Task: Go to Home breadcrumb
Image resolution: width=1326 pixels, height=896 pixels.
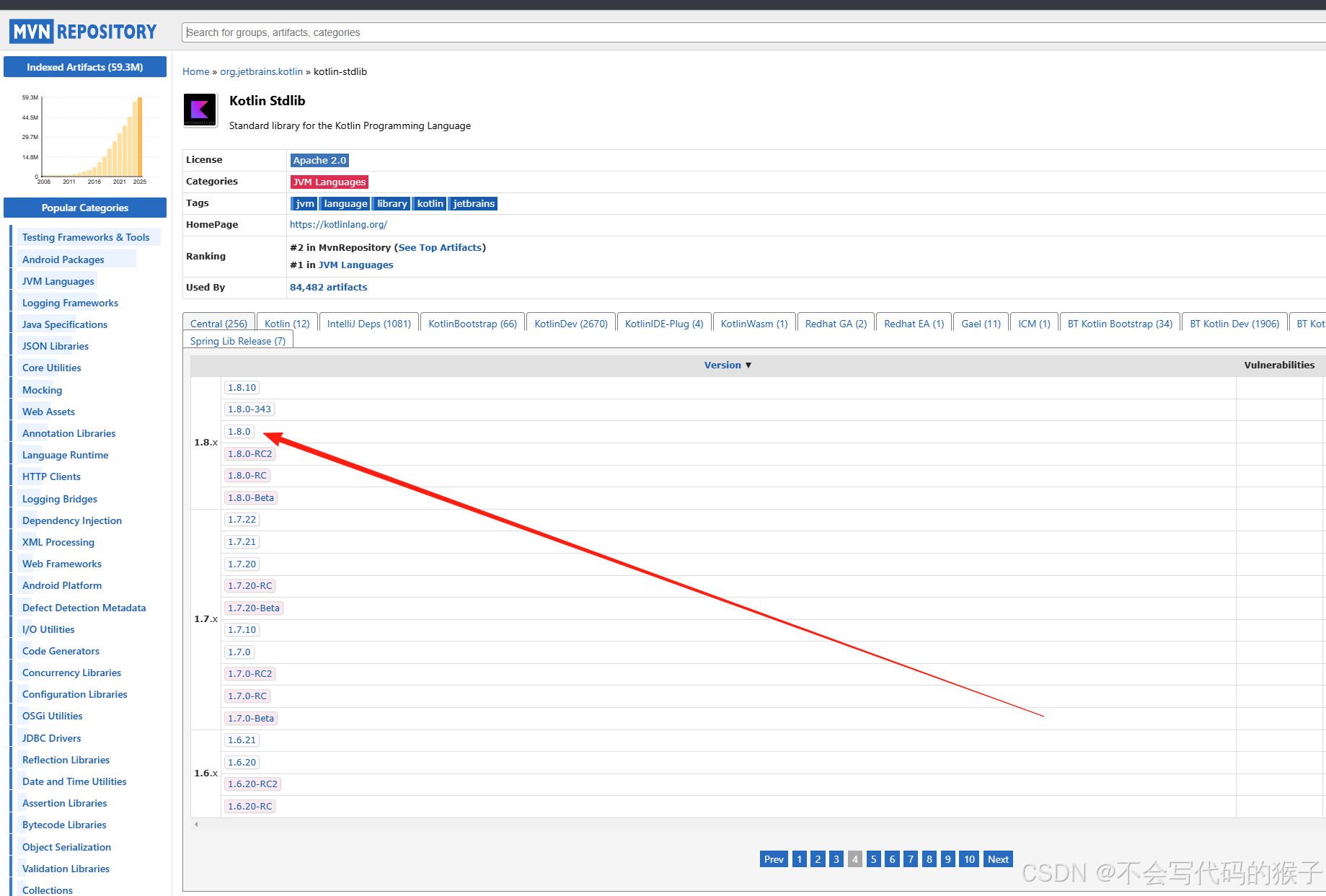Action: (x=195, y=71)
